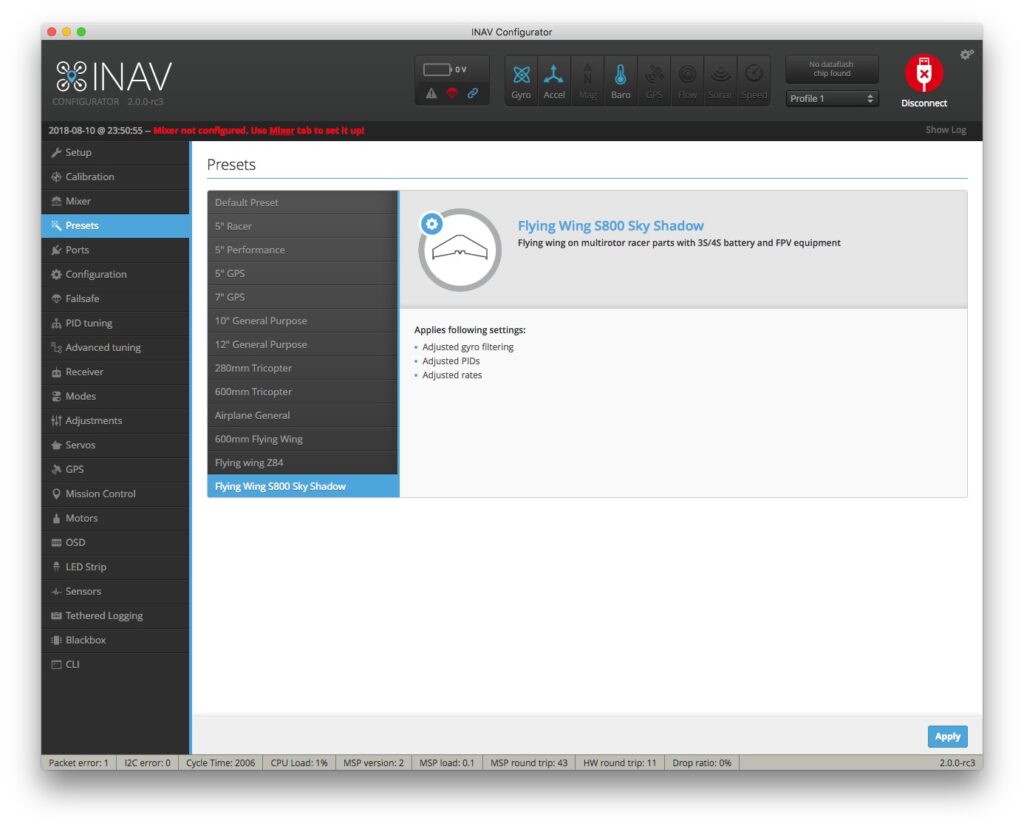The height and width of the screenshot is (829, 1024).
Task: Switch to the PID tuning tab
Action: [x=88, y=323]
